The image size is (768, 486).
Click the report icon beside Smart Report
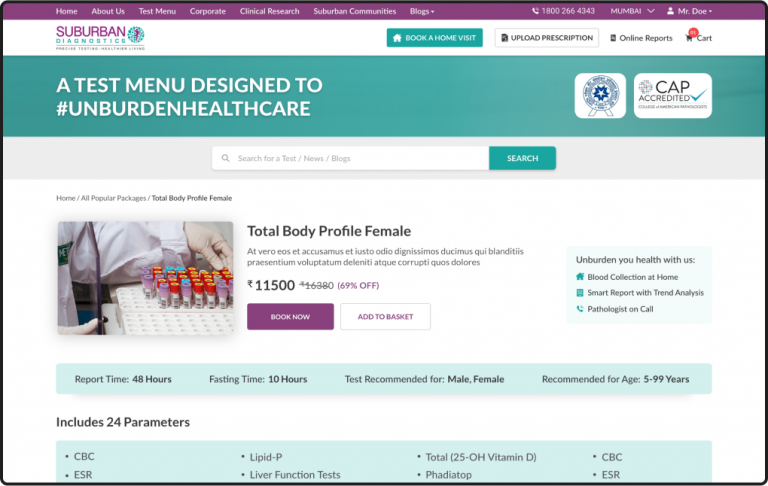(x=580, y=292)
